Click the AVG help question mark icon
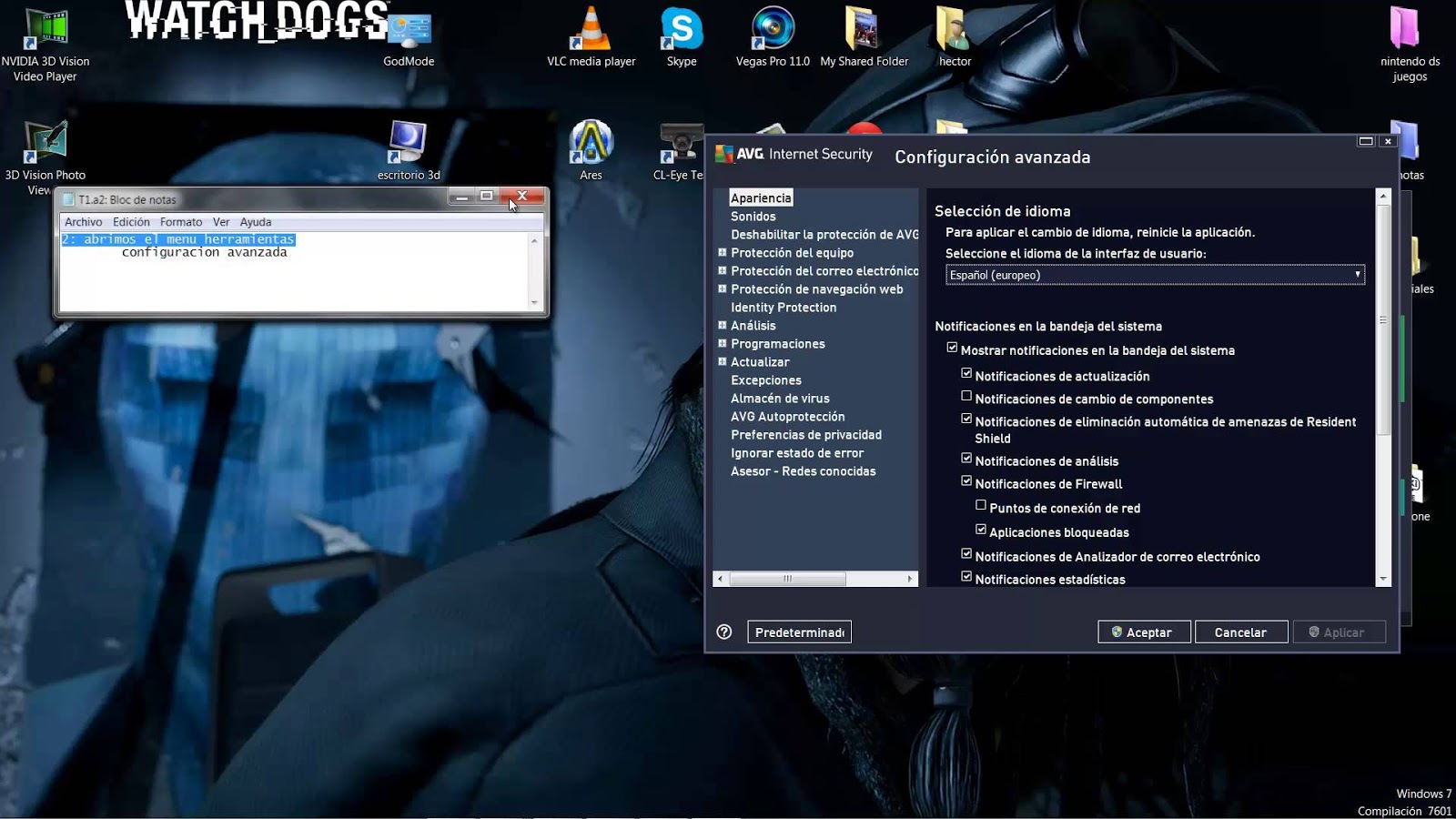Viewport: 1456px width, 819px height. click(724, 632)
